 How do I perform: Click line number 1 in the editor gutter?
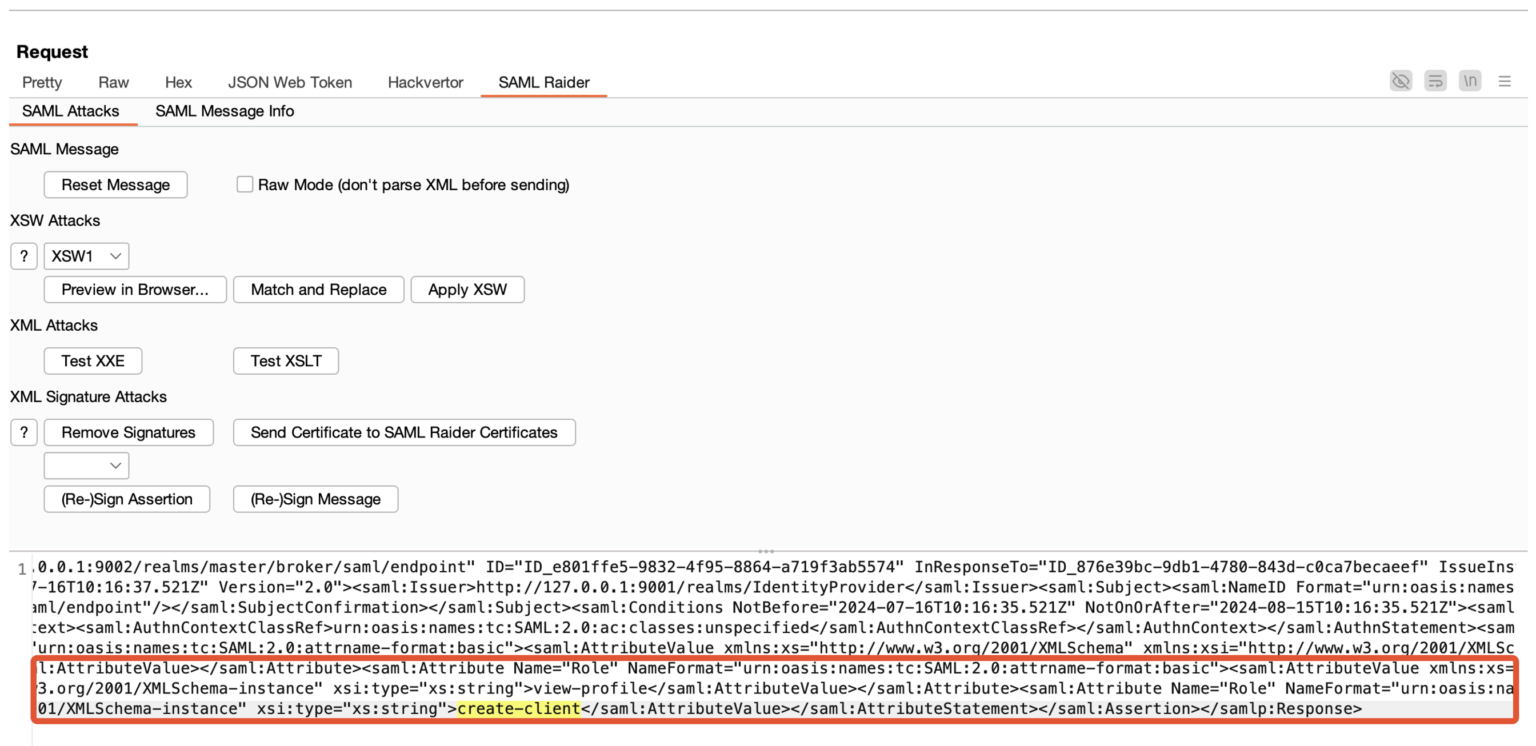tap(22, 567)
